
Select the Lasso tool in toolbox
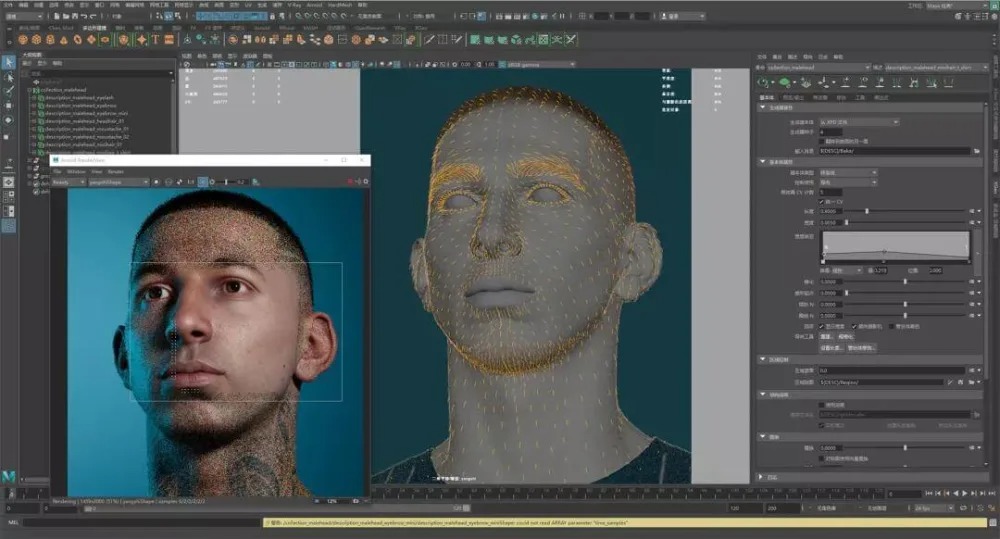coord(8,77)
